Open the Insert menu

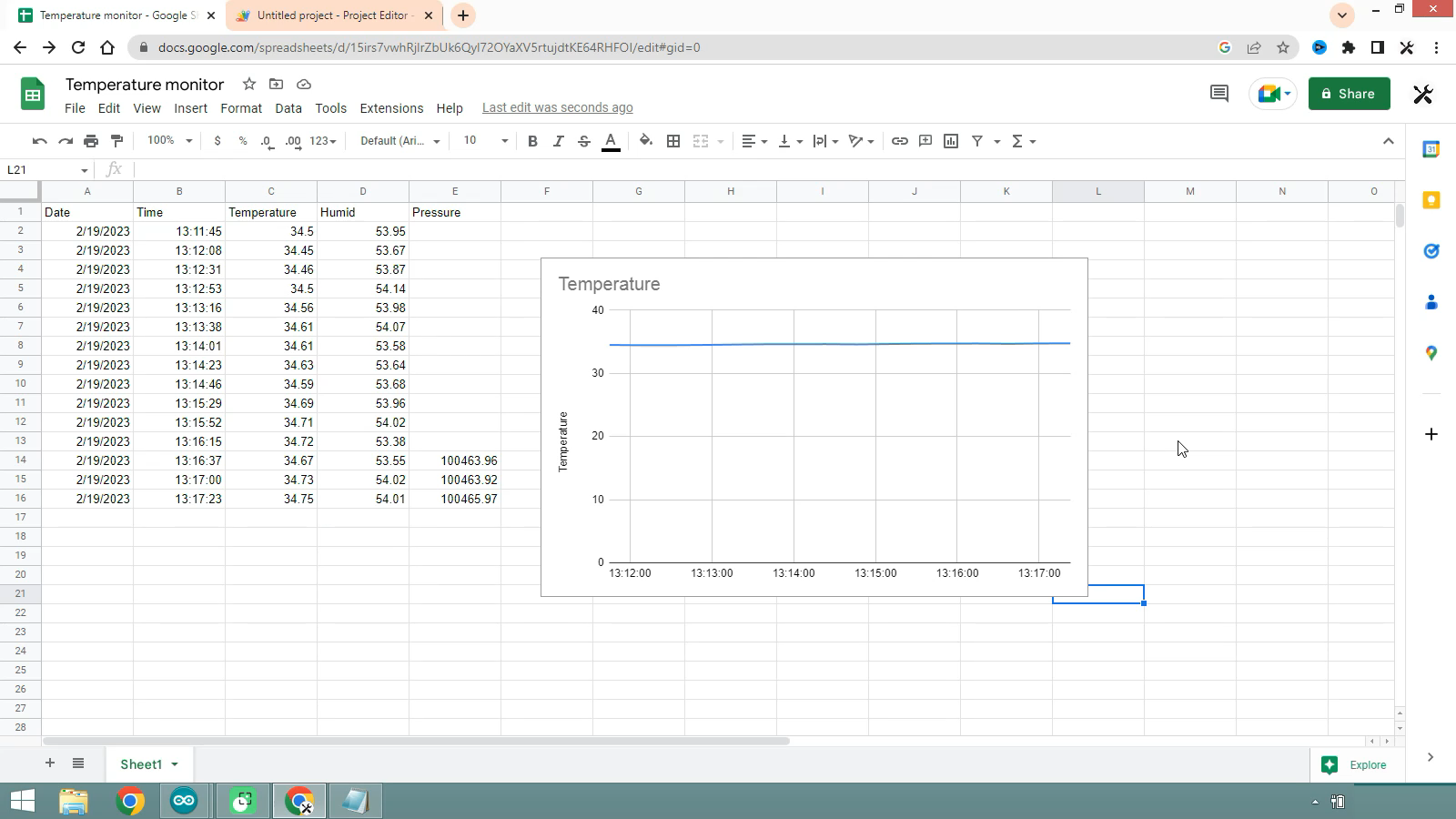191,108
